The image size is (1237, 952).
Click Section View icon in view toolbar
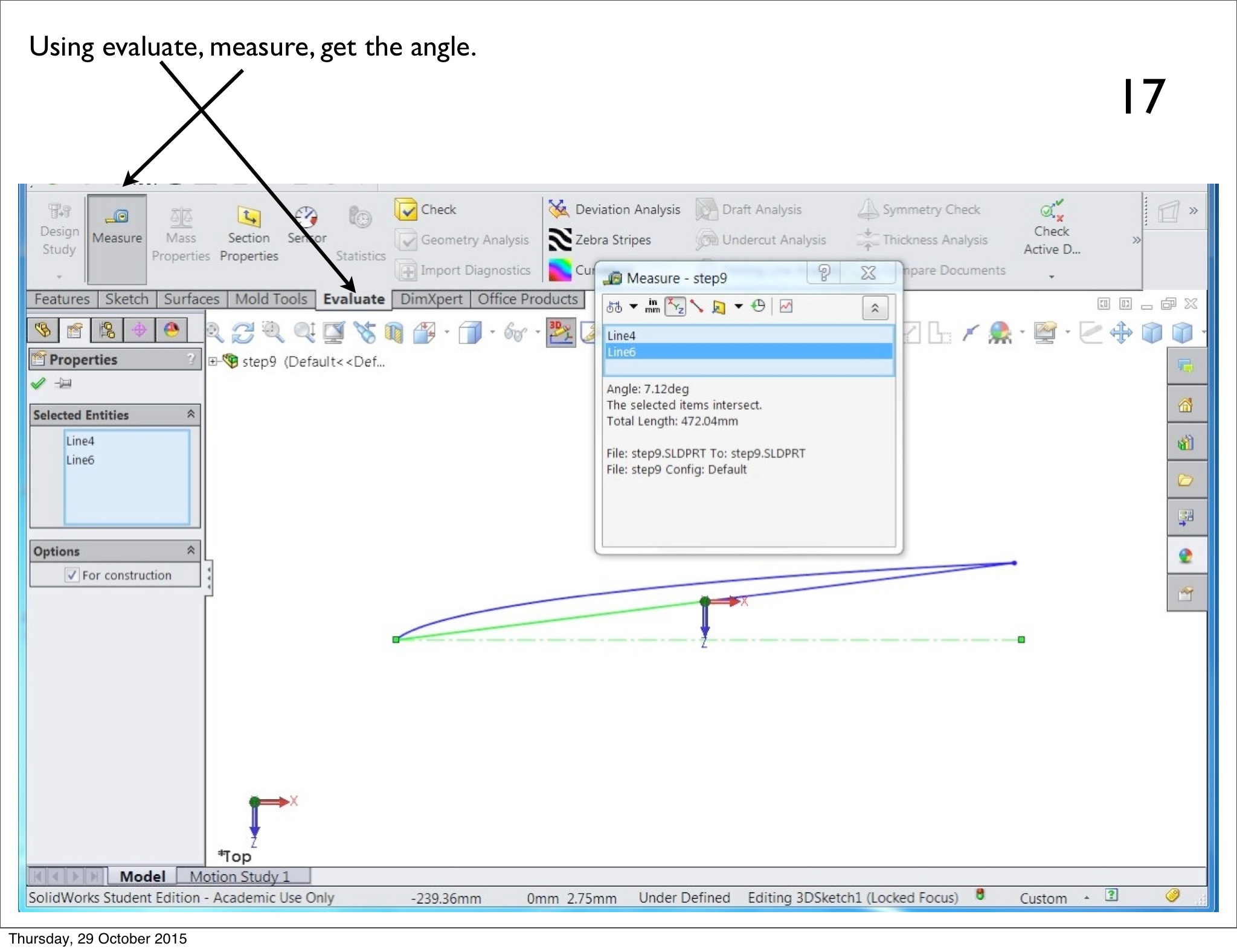(394, 333)
